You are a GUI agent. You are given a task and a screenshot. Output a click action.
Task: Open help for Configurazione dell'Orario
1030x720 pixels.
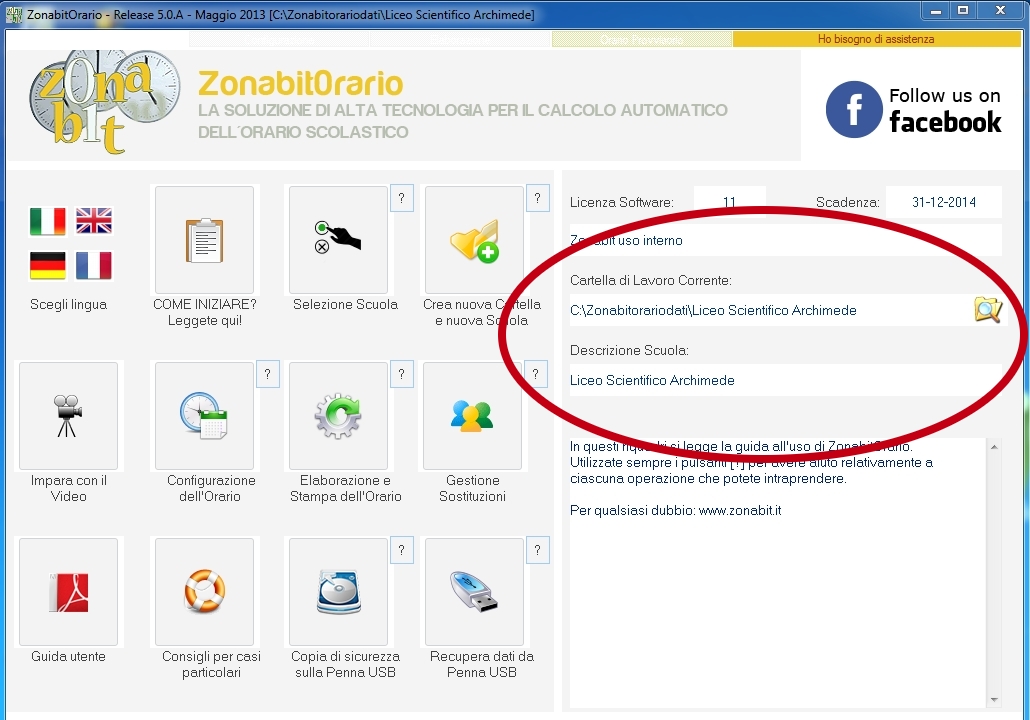(x=267, y=374)
